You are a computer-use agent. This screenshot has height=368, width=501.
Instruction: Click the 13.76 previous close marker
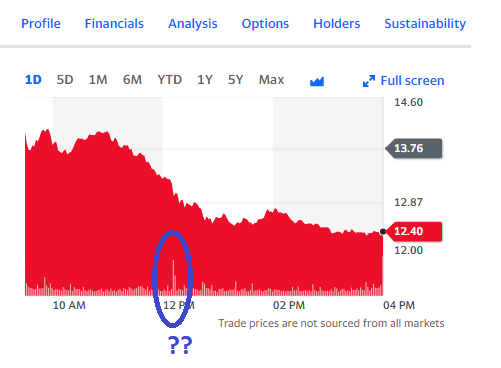[x=413, y=148]
